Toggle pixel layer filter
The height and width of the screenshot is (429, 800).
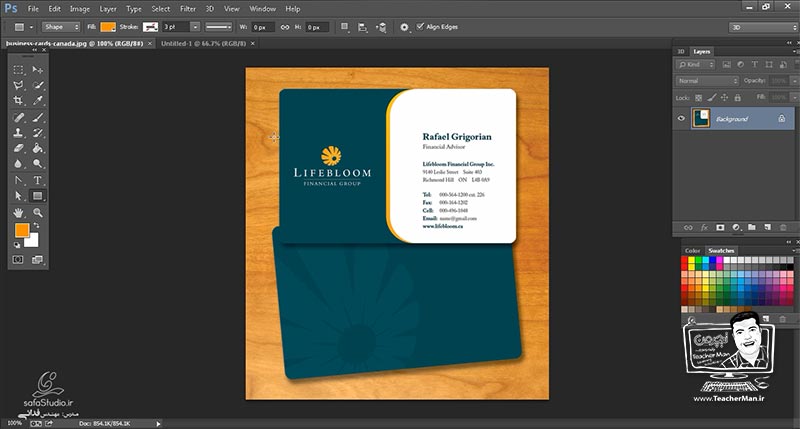727,64
